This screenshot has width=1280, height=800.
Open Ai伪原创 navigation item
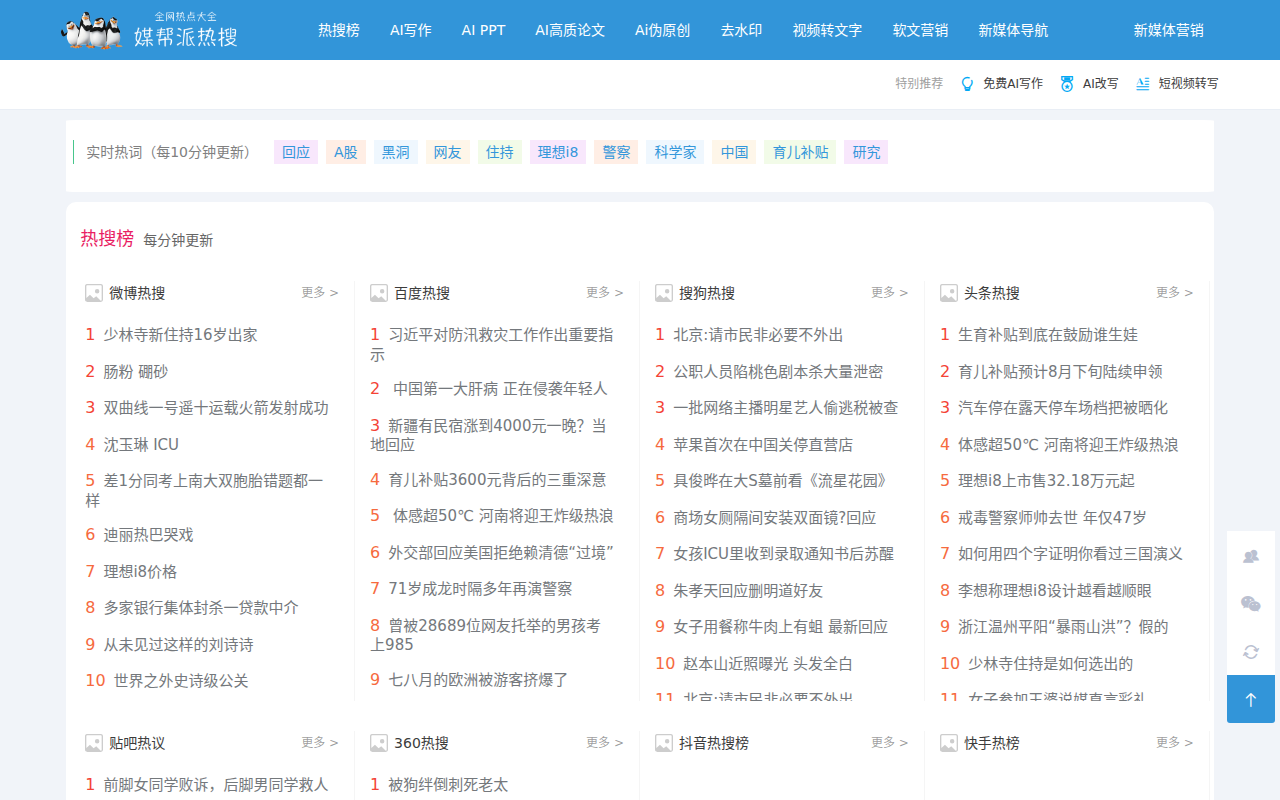662,30
